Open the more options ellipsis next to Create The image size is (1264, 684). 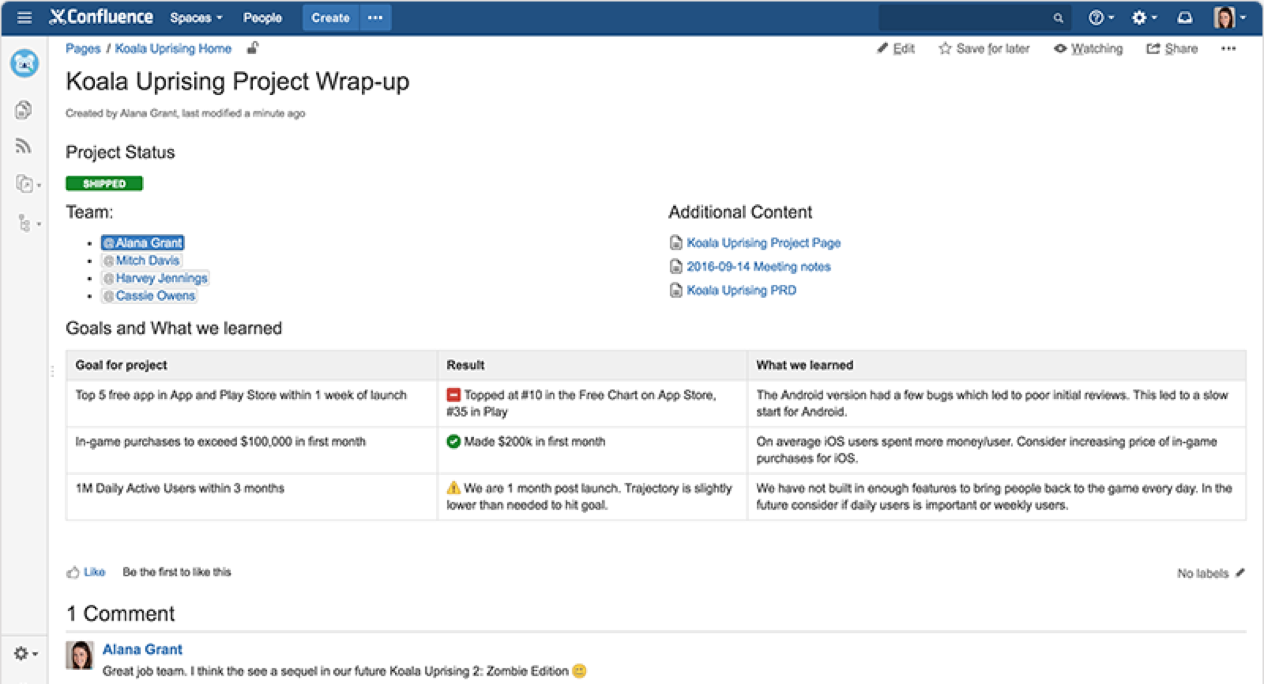click(375, 17)
